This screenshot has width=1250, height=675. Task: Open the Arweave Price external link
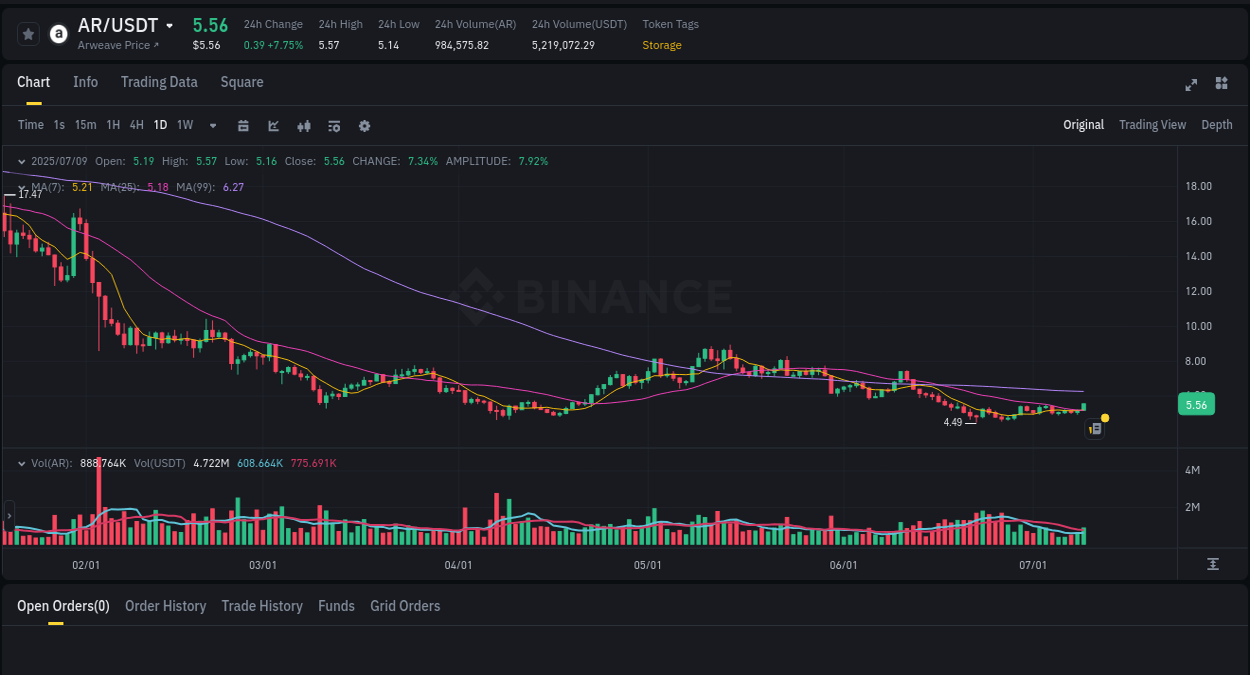tap(120, 45)
